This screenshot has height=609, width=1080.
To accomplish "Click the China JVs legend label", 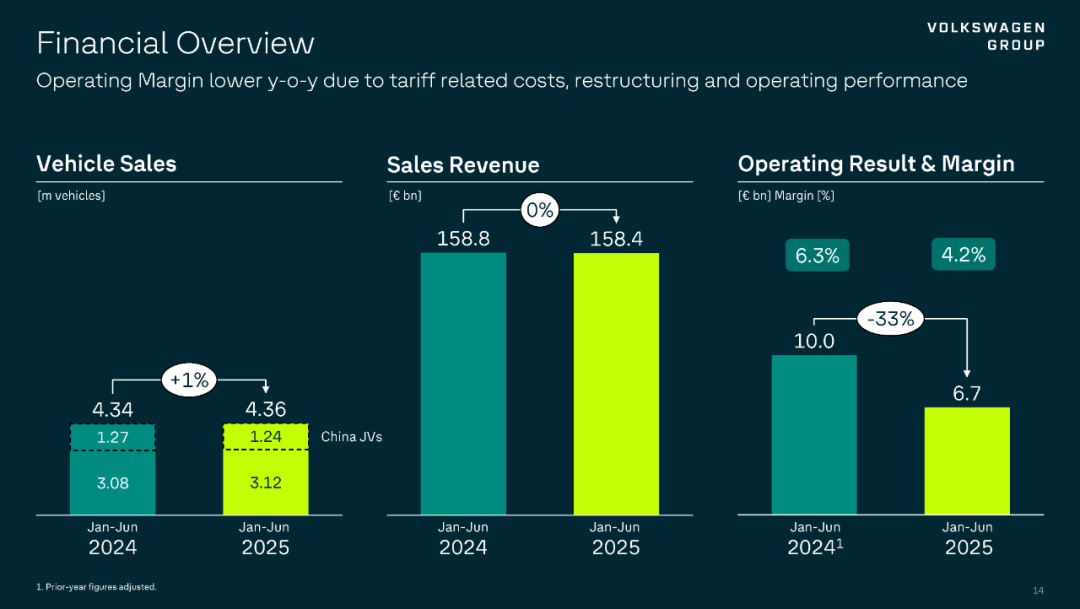I will [351, 437].
